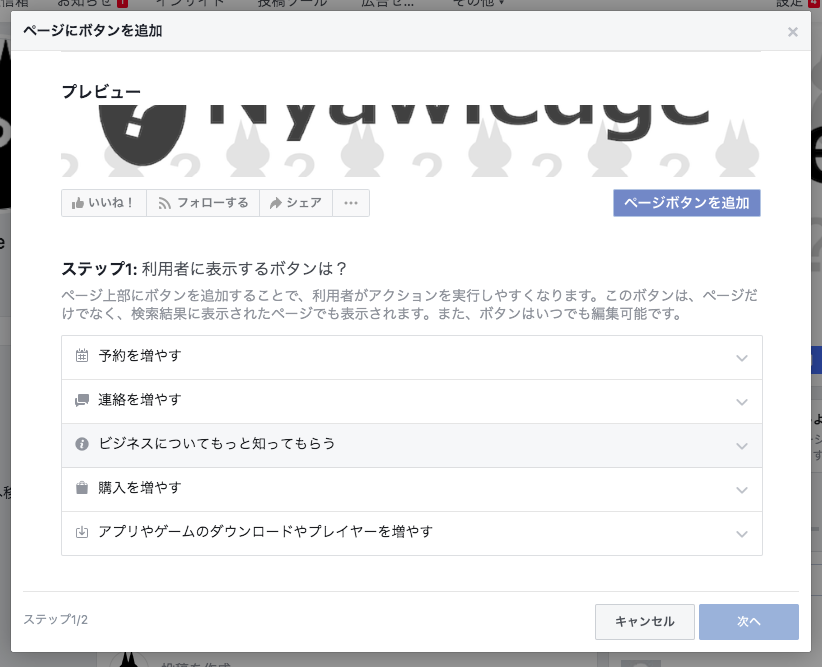The image size is (822, 667).
Task: Click the download icon beside アプリやゲーム row
Action: (x=82, y=533)
